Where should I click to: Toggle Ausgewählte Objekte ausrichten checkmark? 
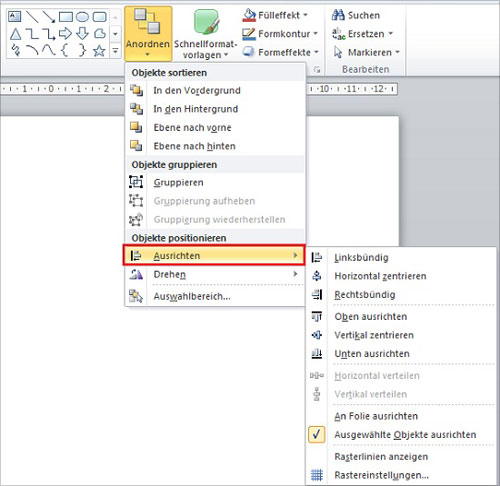(x=401, y=435)
